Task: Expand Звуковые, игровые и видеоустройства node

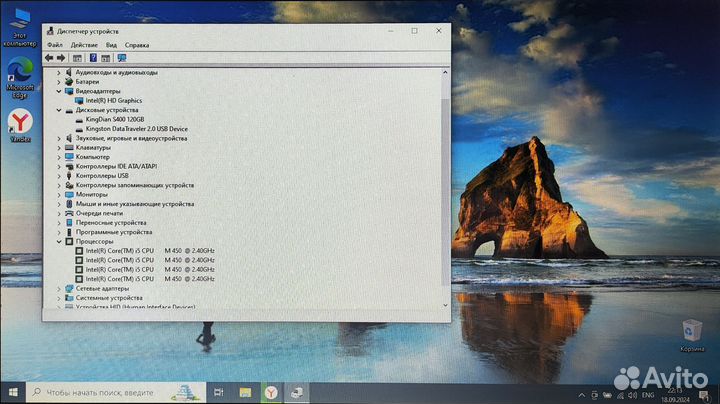Action: click(59, 138)
